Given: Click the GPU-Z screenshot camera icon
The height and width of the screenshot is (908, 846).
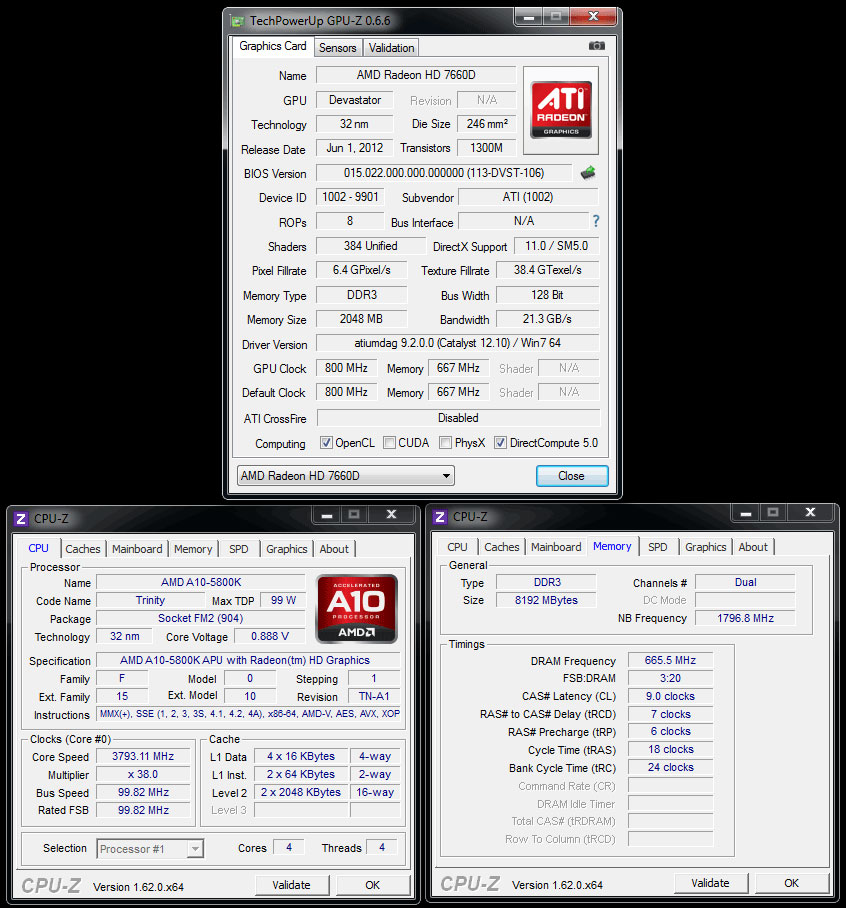Looking at the screenshot, I should pyautogui.click(x=596, y=46).
